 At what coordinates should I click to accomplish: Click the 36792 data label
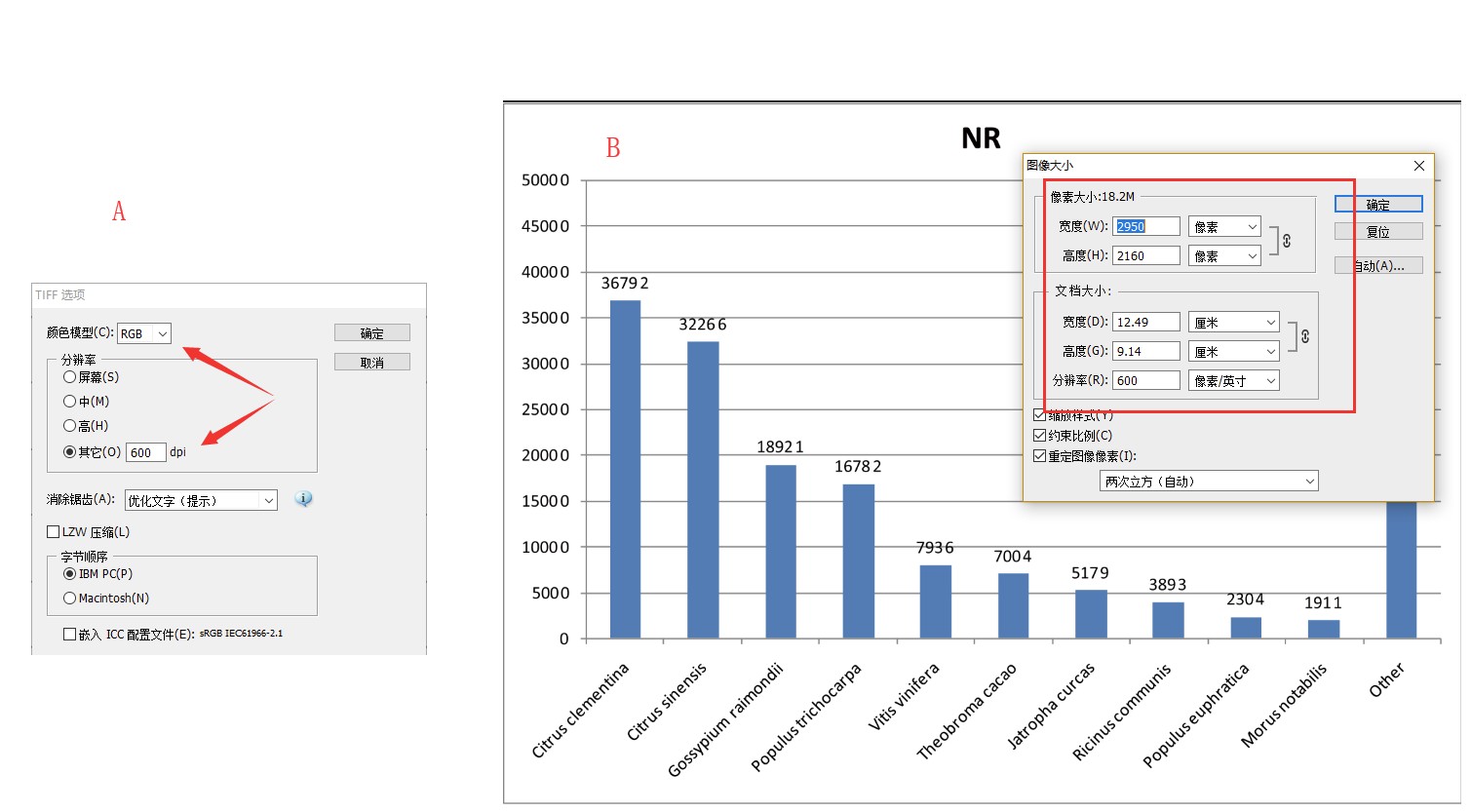pyautogui.click(x=625, y=284)
